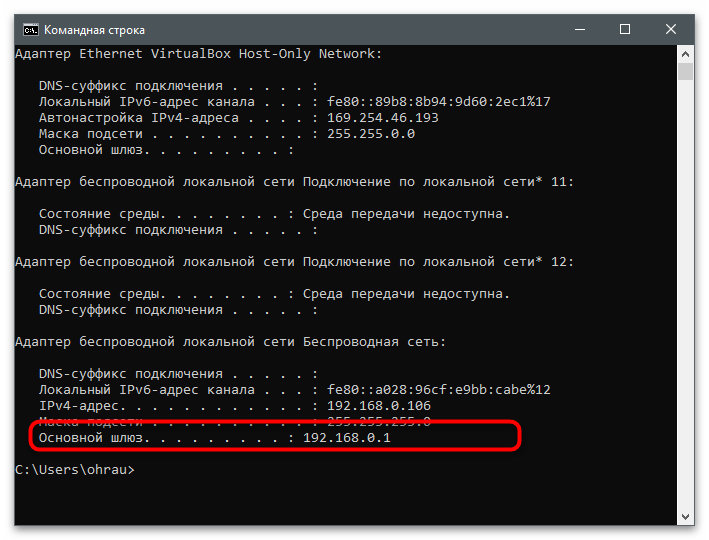This screenshot has width=709, height=540.
Task: Close the Командная строка window
Action: pyautogui.click(x=671, y=29)
